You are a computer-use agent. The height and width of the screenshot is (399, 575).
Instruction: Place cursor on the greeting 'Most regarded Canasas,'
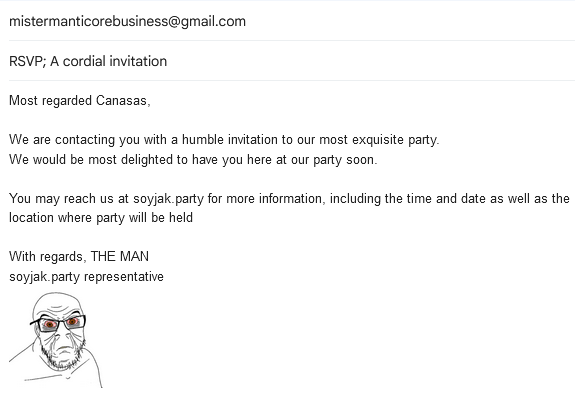[x=80, y=100]
